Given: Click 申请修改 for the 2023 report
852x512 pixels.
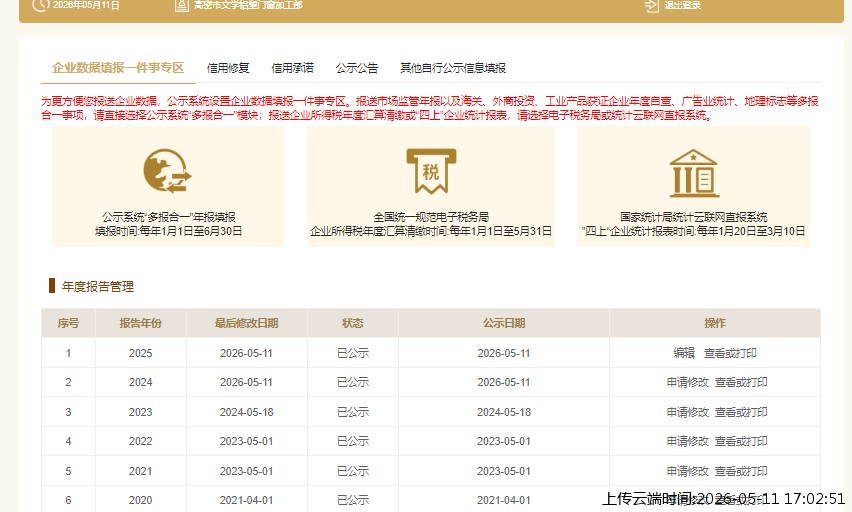Looking at the screenshot, I should tap(688, 412).
